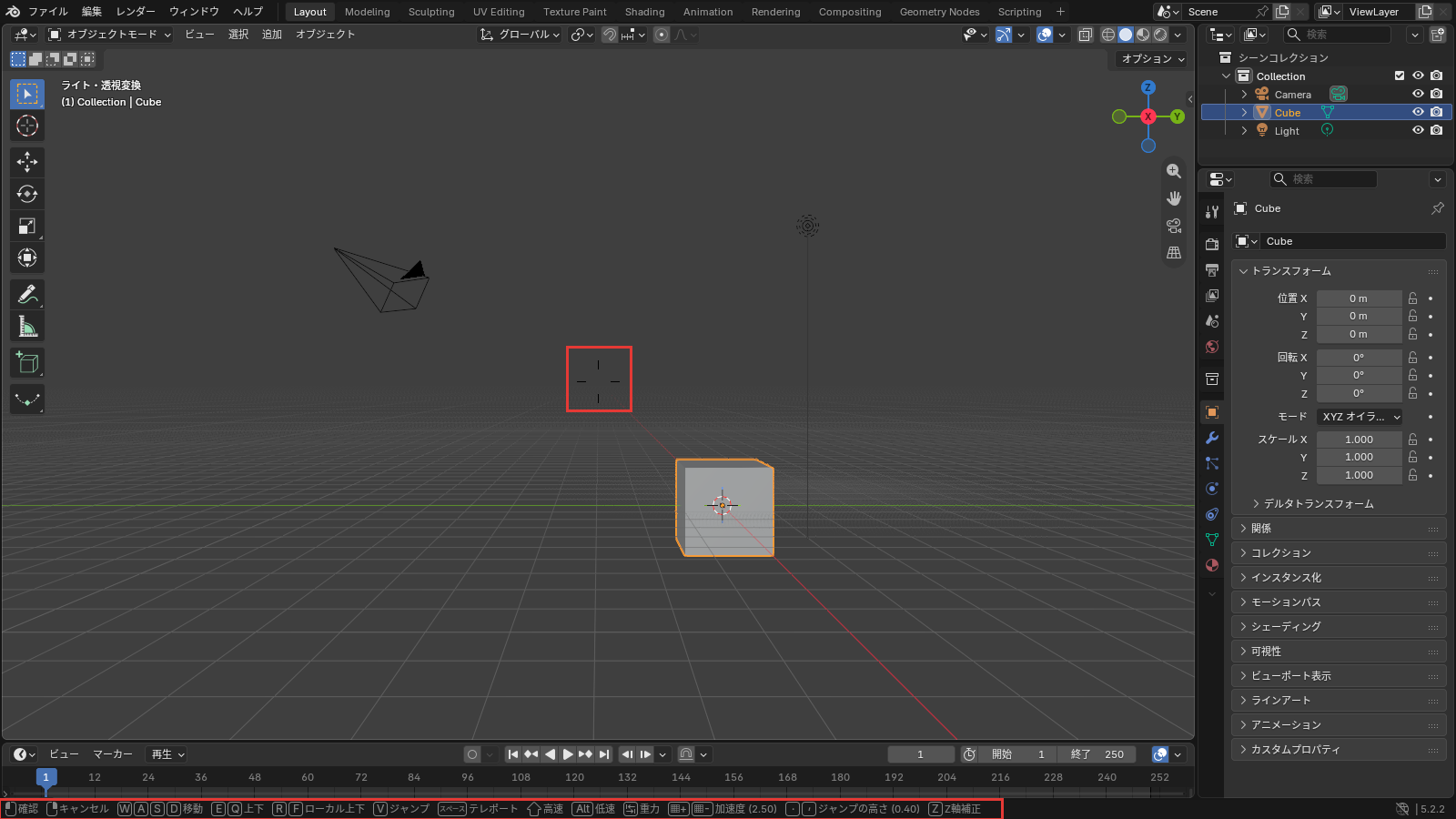The image size is (1456, 819).
Task: Open the グローバル orientation dropdown
Action: [520, 35]
